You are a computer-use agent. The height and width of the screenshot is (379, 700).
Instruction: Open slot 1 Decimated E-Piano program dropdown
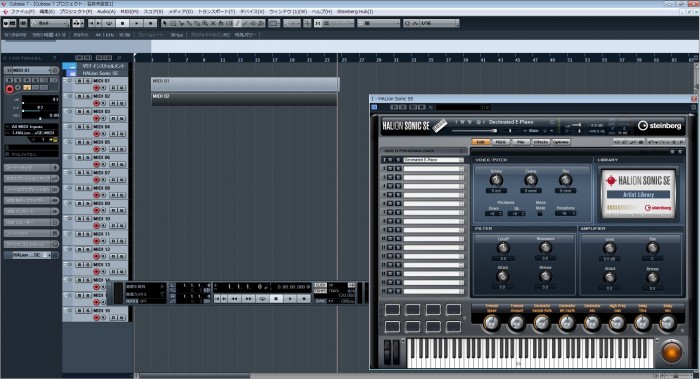pos(461,160)
